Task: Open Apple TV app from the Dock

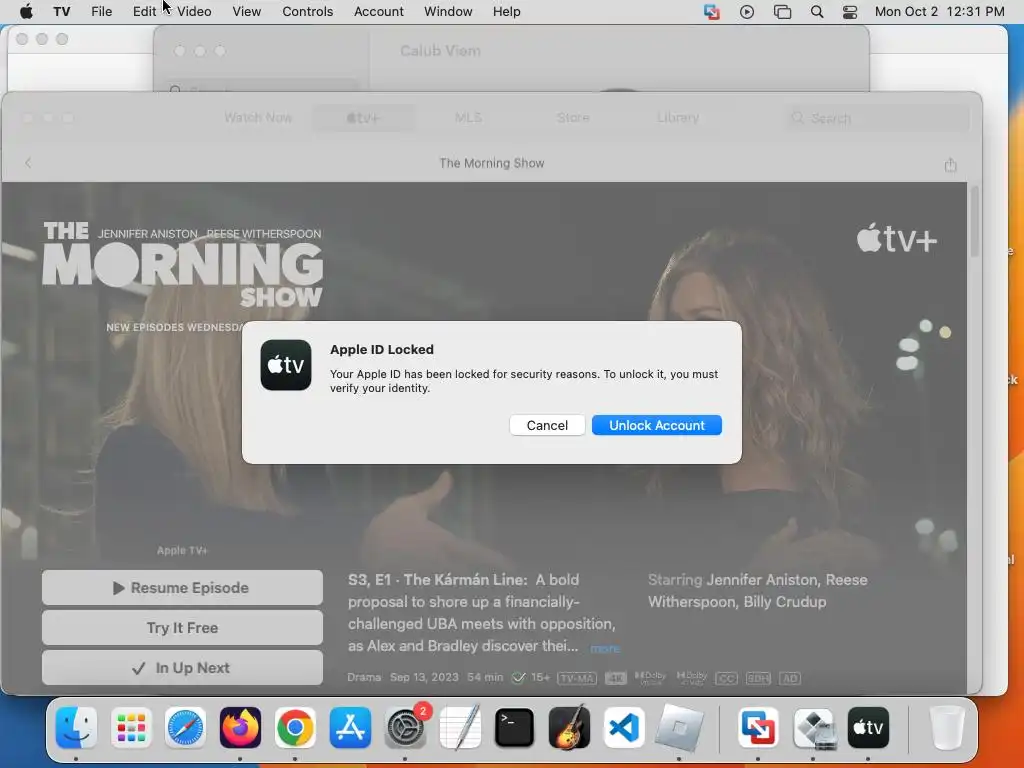Action: tap(868, 728)
